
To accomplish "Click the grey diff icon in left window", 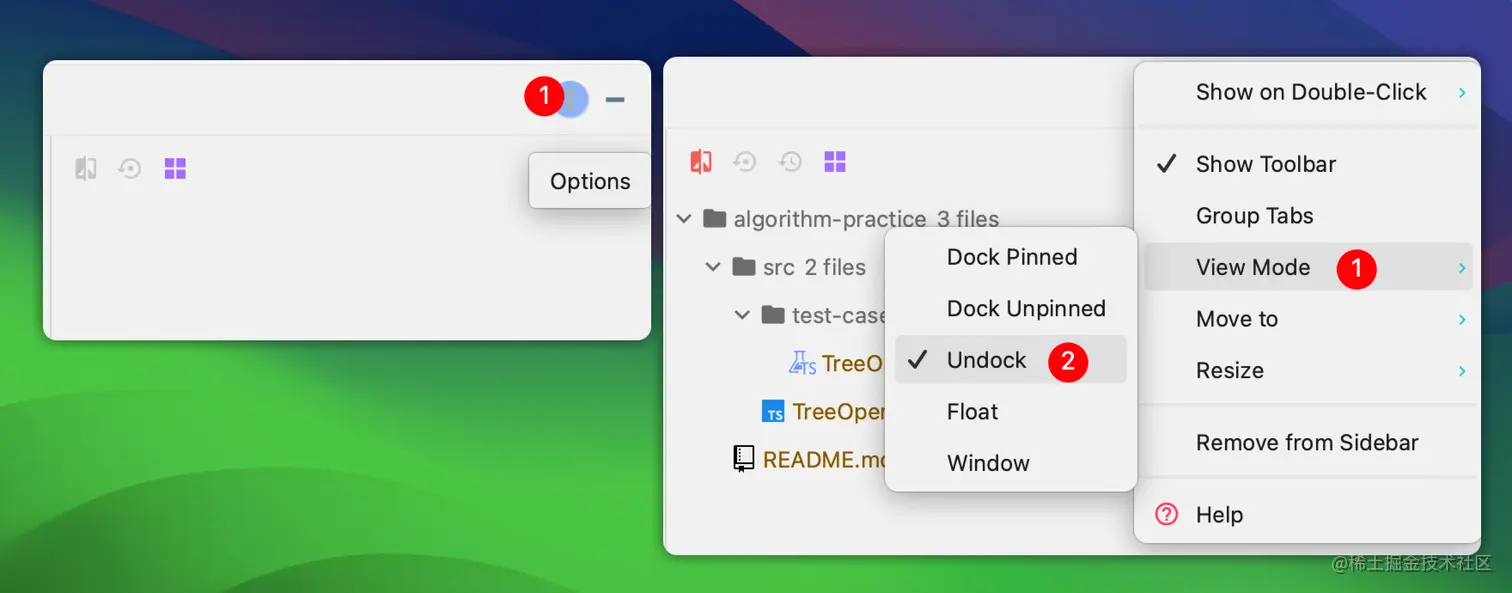I will tap(86, 168).
